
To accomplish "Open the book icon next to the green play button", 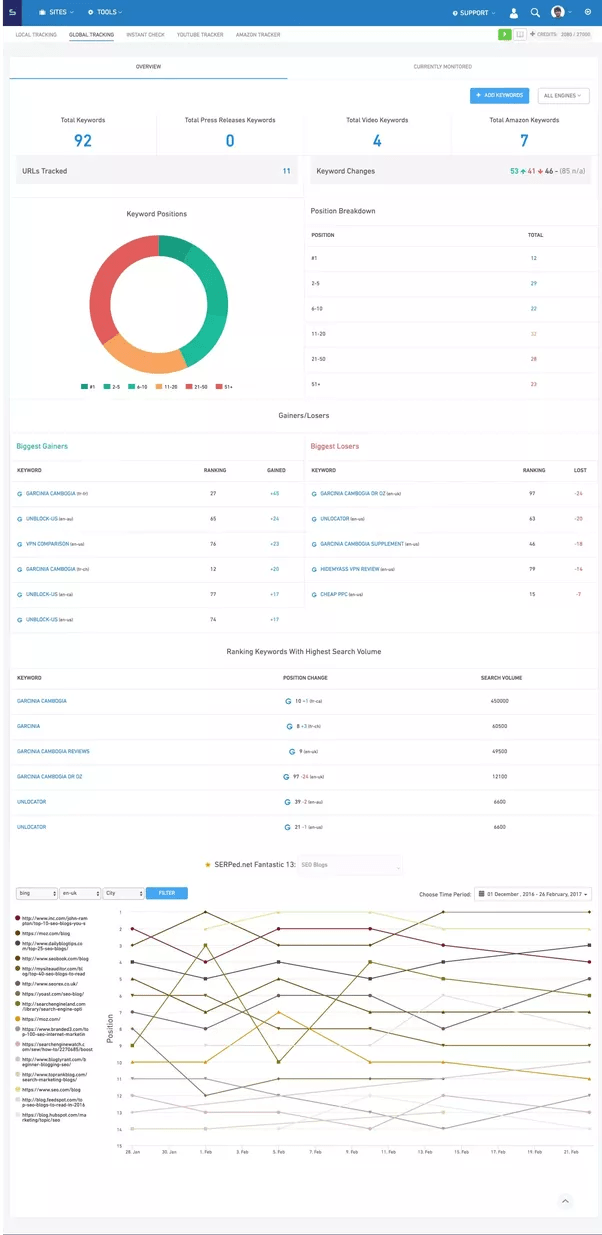I will [520, 34].
